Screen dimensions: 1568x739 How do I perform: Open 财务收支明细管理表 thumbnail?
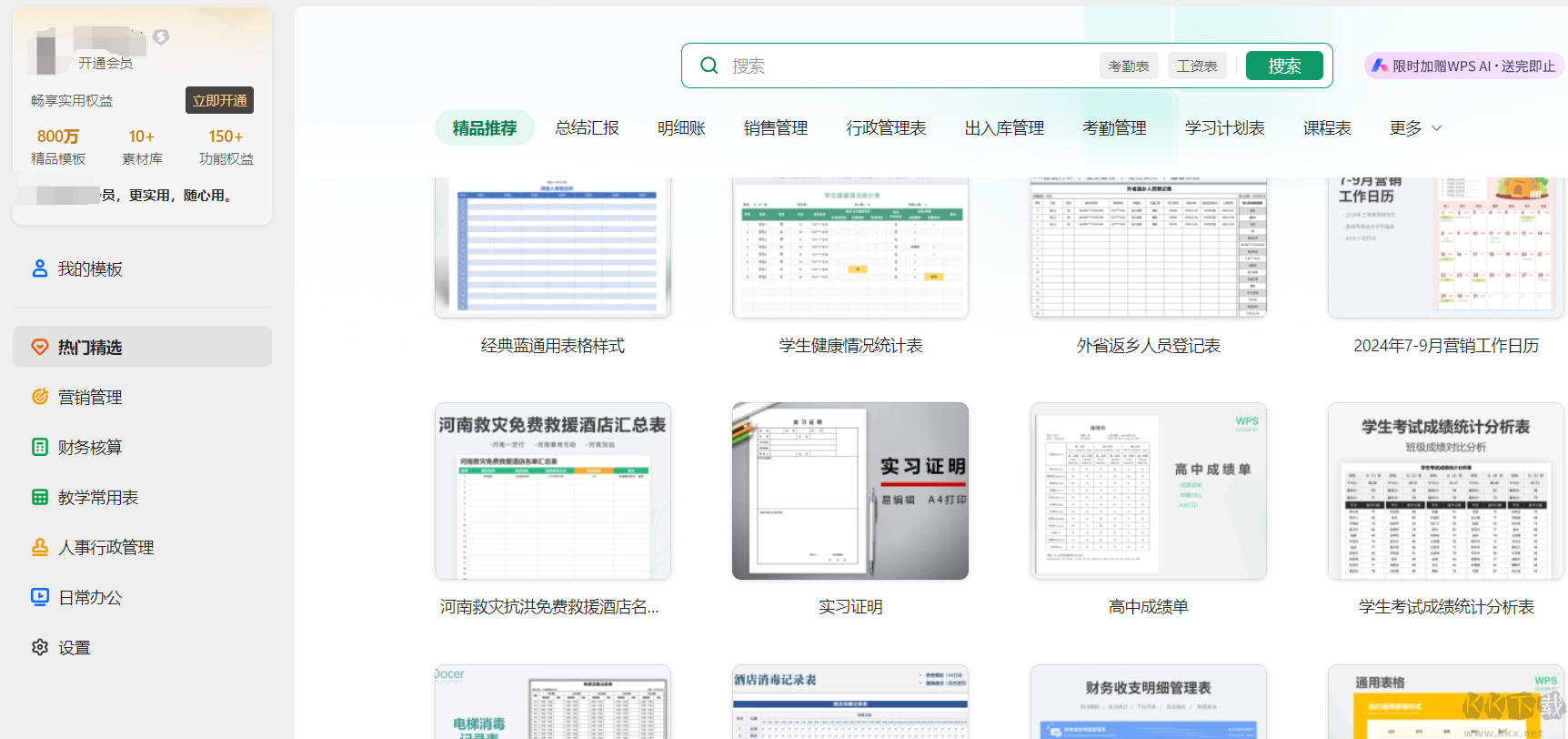pos(1149,702)
